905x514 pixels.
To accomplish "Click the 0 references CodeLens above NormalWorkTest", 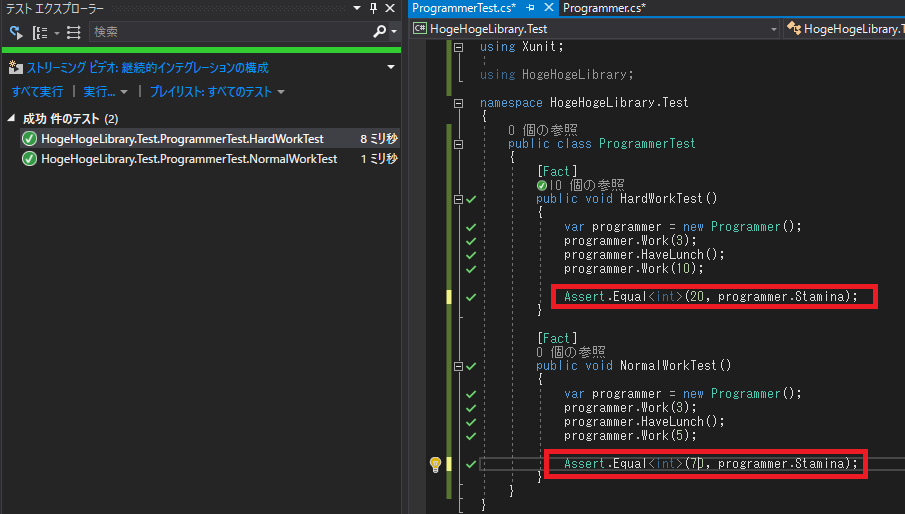I will pyautogui.click(x=571, y=351).
